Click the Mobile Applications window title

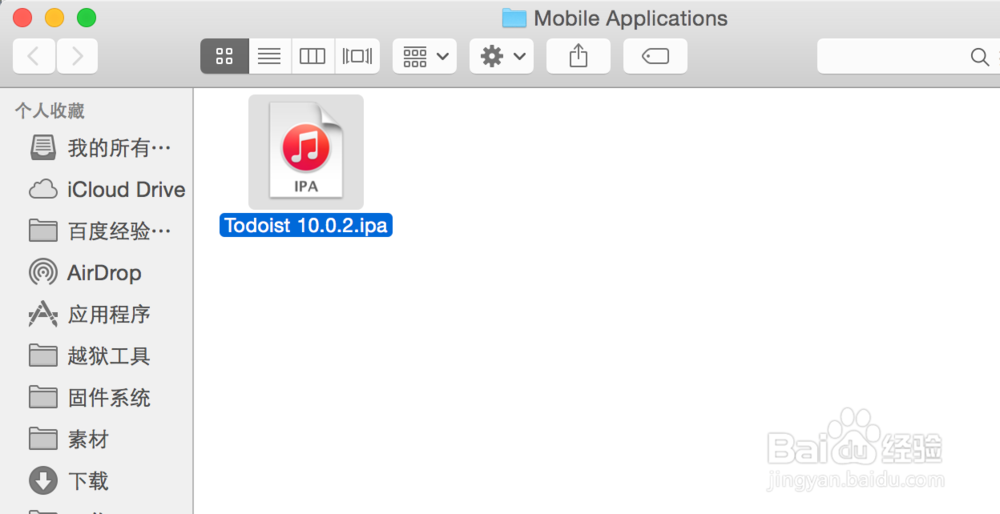coord(630,18)
